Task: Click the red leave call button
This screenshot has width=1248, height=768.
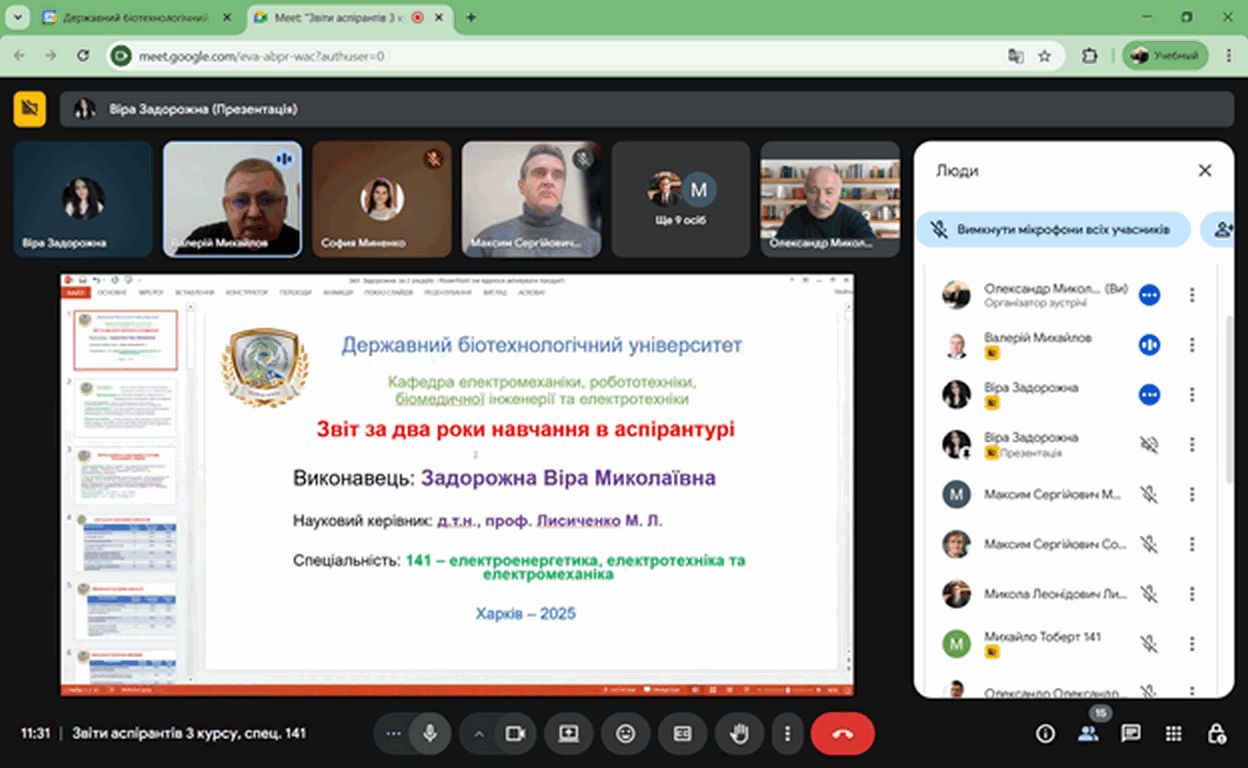Action: click(x=842, y=734)
